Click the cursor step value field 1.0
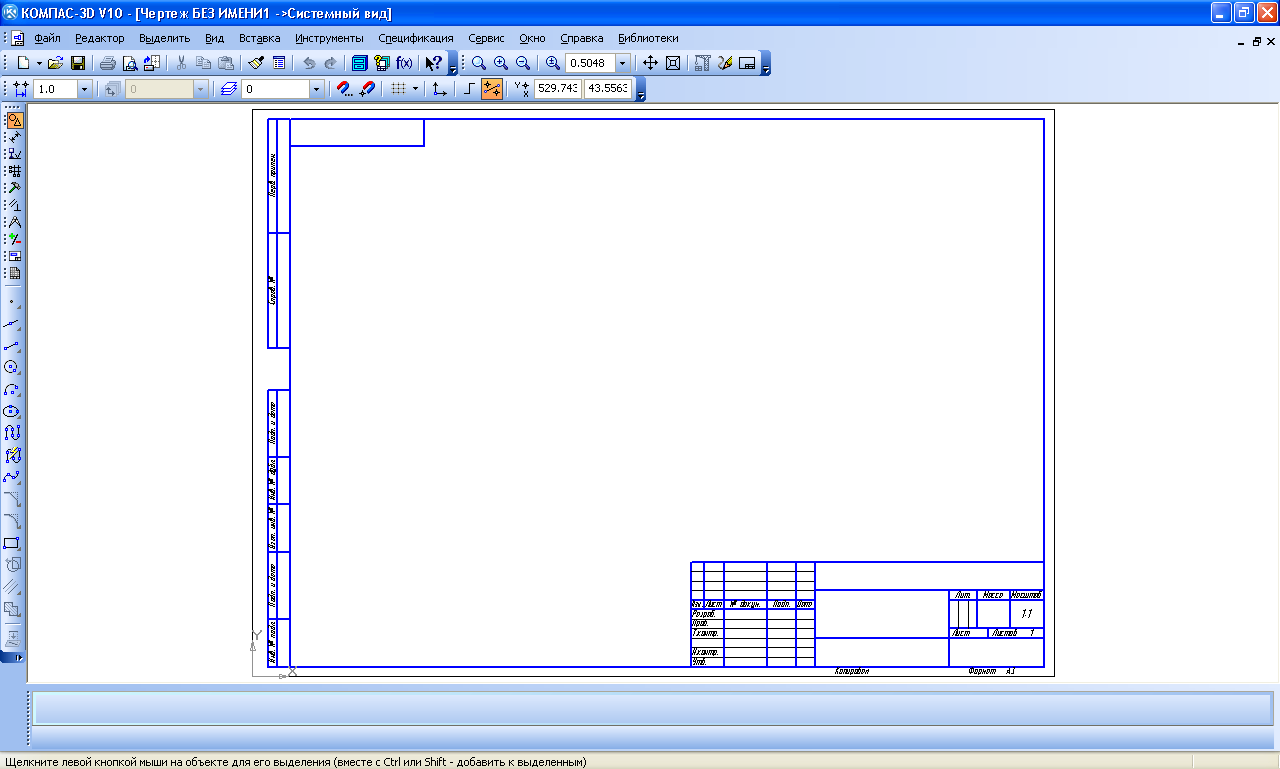Screen dimensions: 1280x769 pyautogui.click(x=55, y=89)
